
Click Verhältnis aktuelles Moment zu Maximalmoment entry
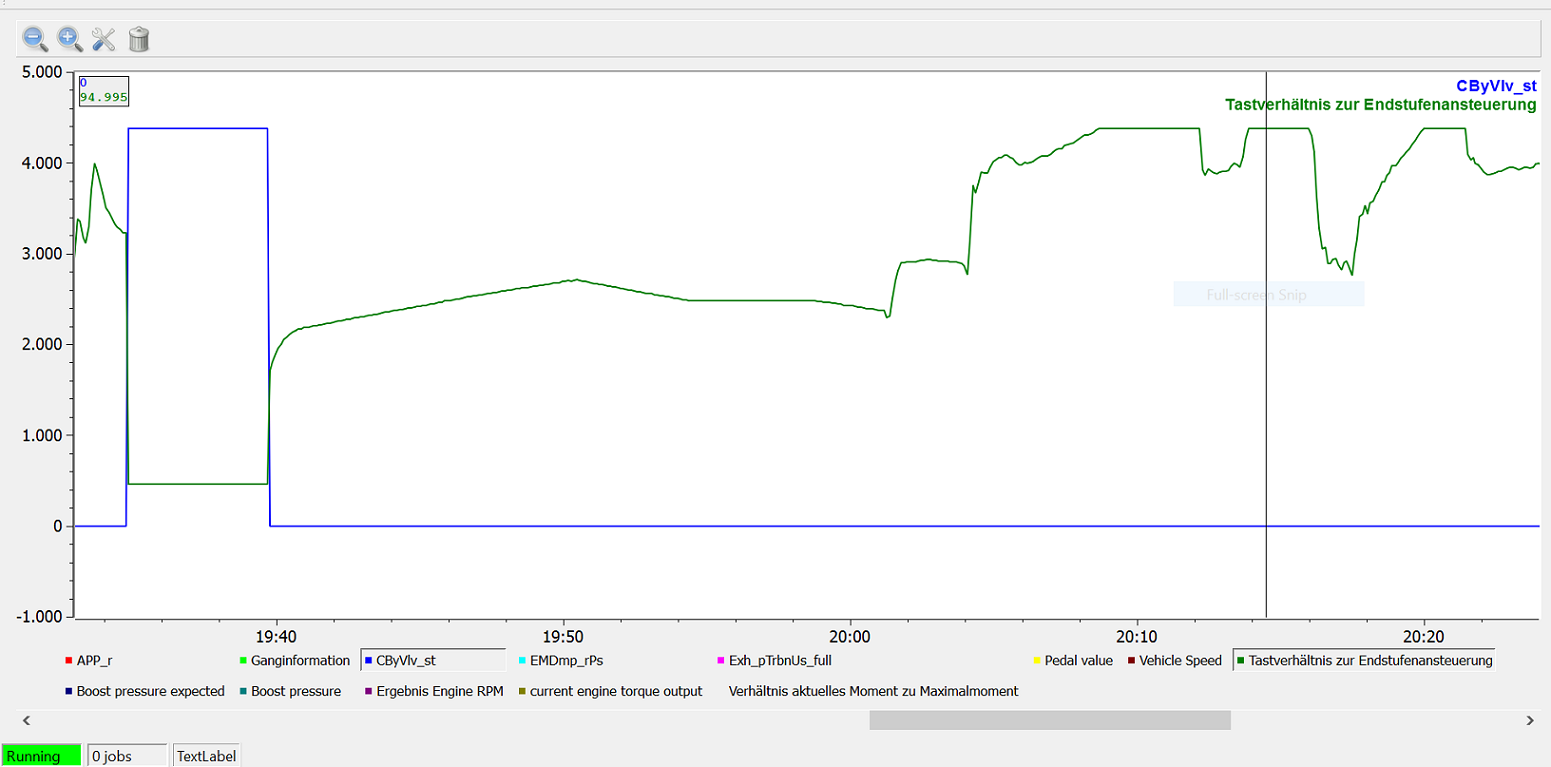click(874, 691)
